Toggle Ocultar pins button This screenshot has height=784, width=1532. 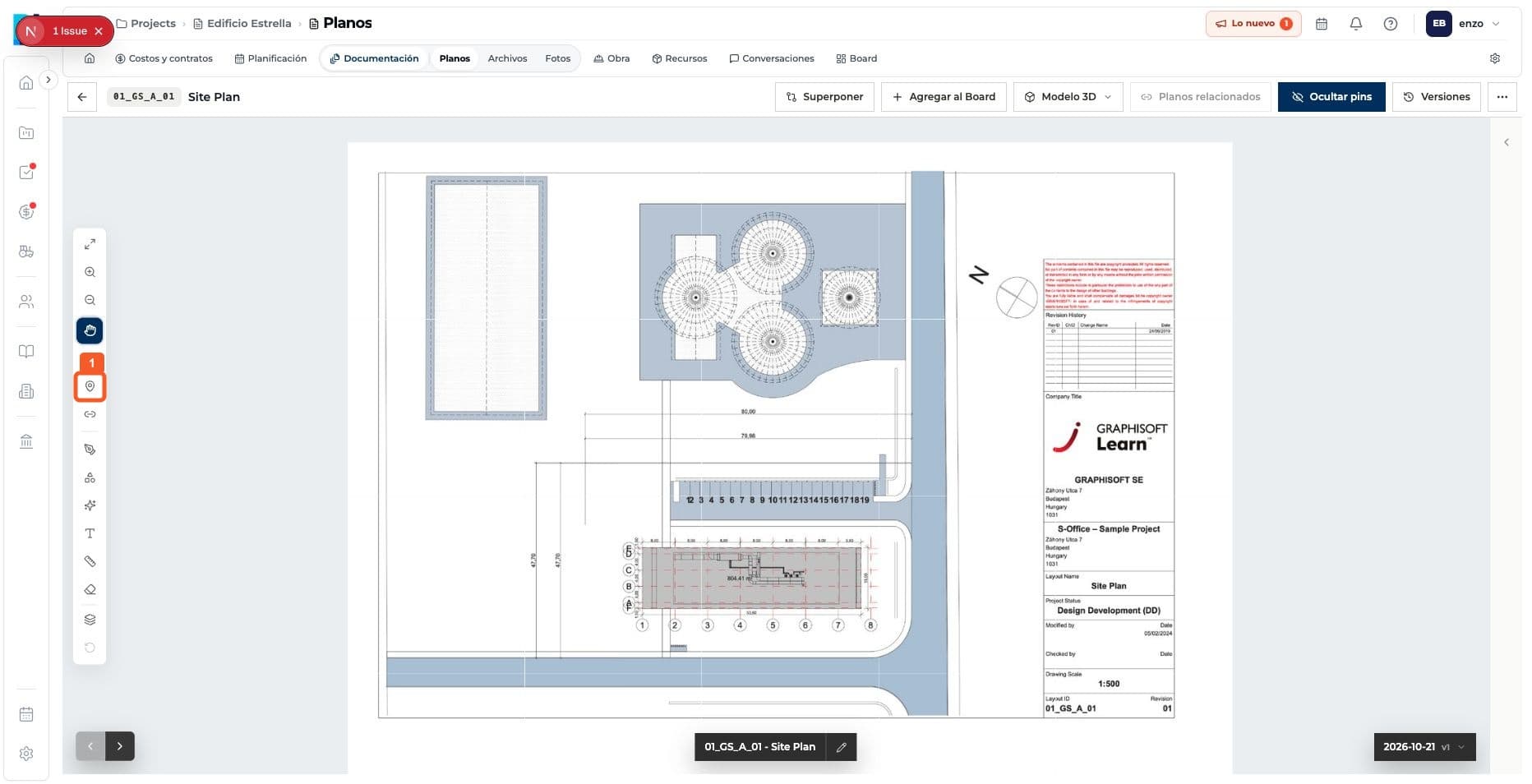pyautogui.click(x=1331, y=97)
